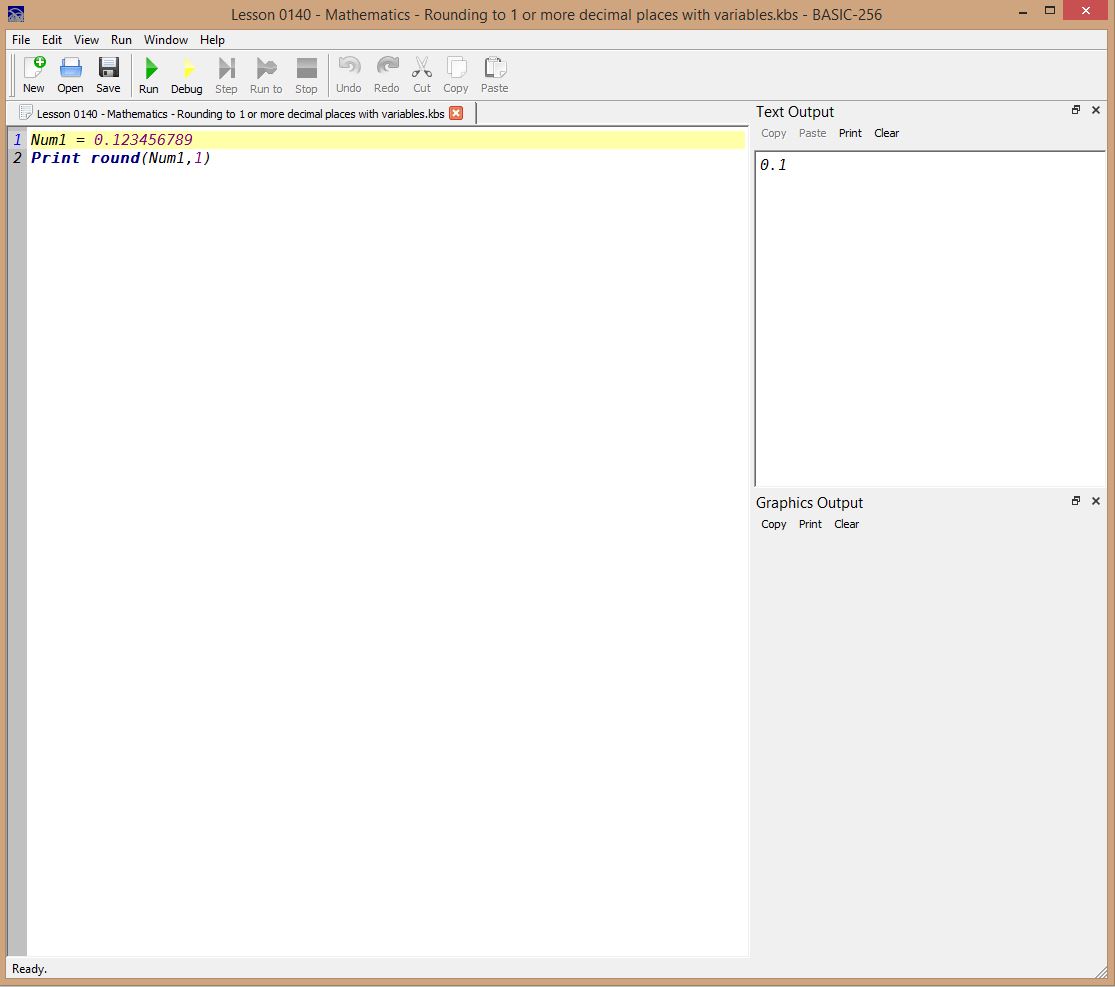Close the Graphics Output panel
The width and height of the screenshot is (1115, 987).
1096,501
